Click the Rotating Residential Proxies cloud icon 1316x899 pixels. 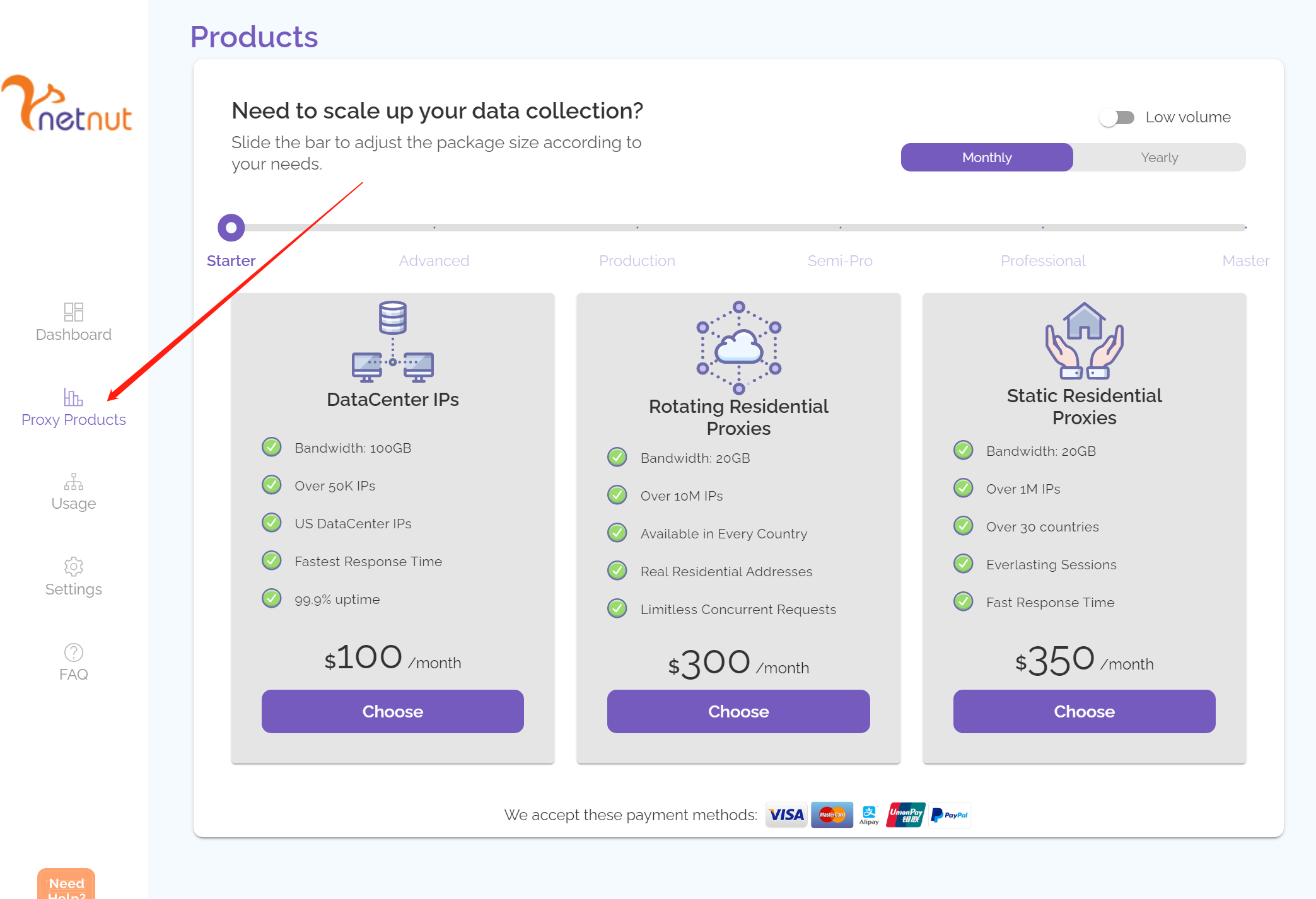point(738,347)
